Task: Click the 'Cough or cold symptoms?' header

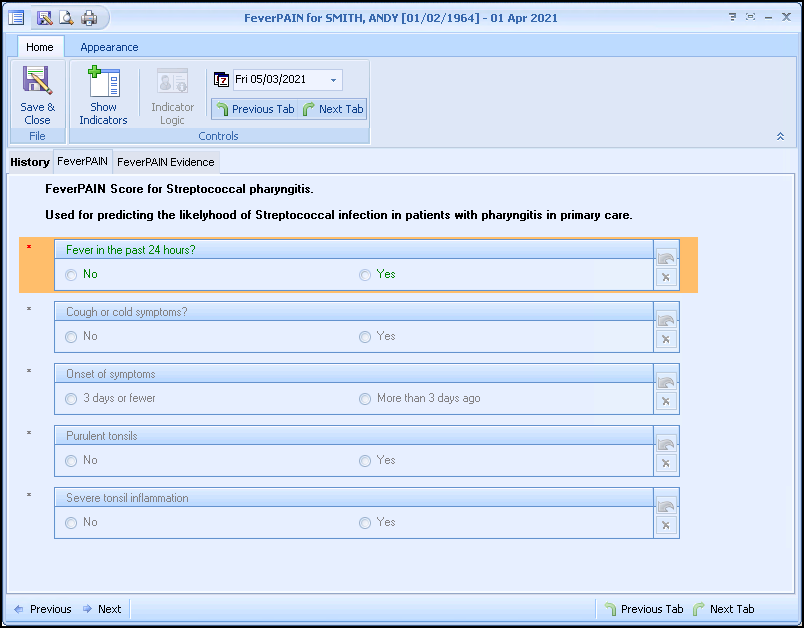Action: pos(354,312)
